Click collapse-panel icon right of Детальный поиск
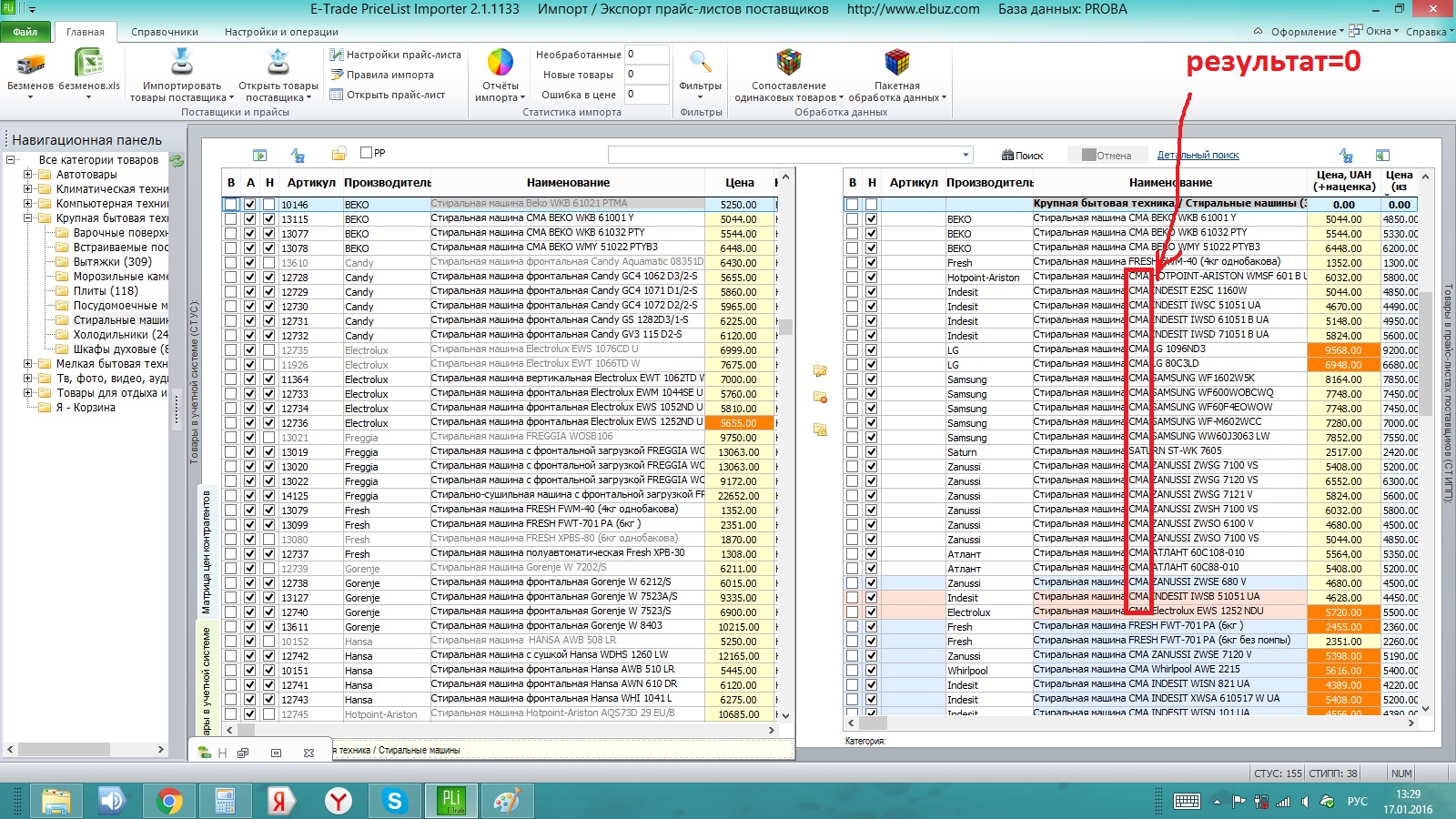 [x=1382, y=156]
